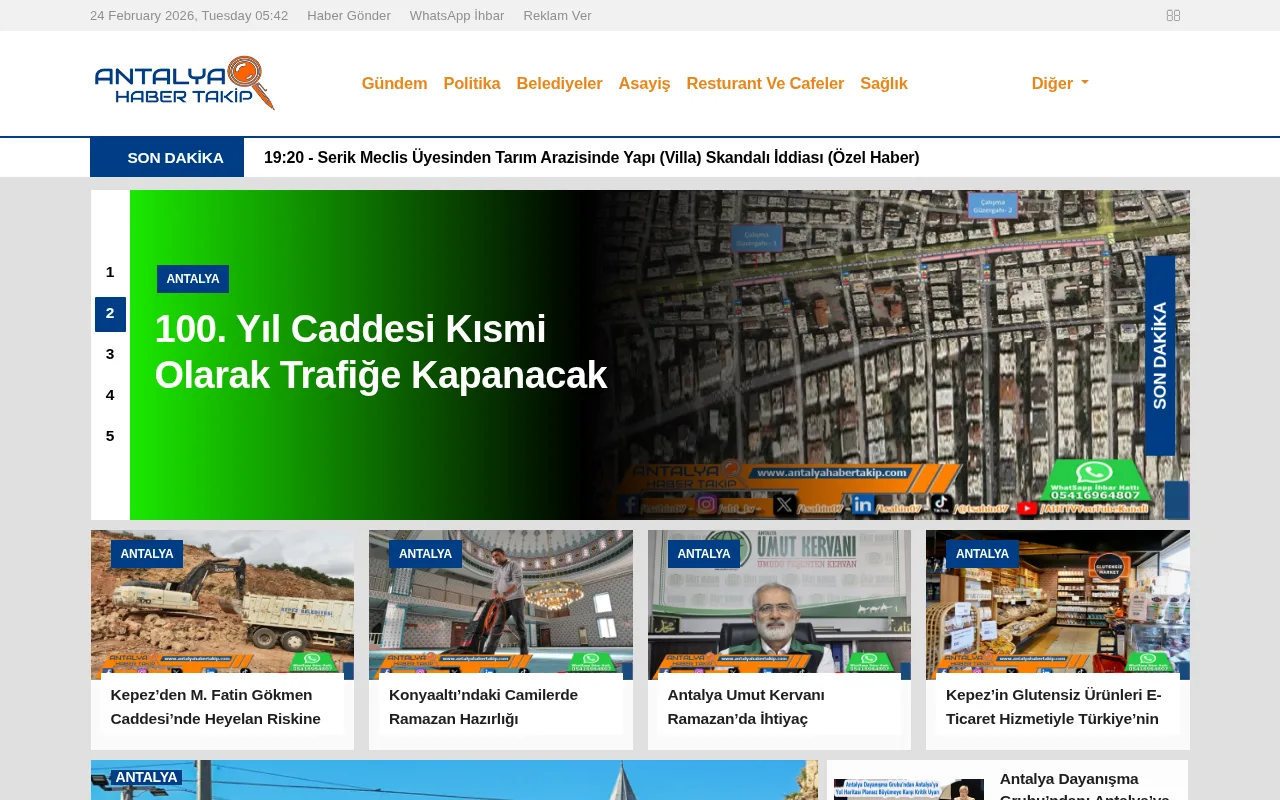Open the Antalya Umut Kervanı article thumbnail
The height and width of the screenshot is (800, 1280).
click(779, 604)
